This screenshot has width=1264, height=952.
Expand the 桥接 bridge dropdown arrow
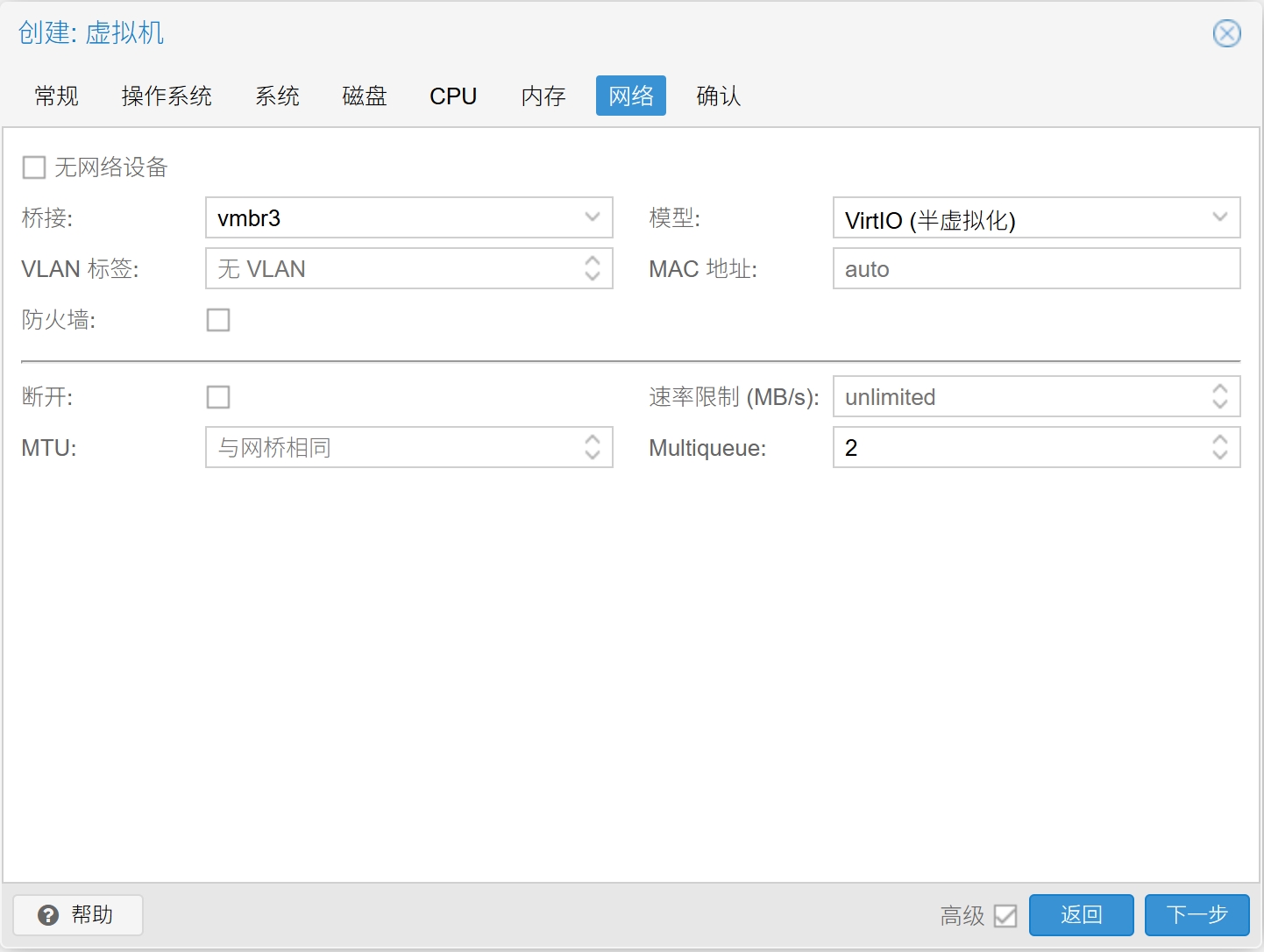point(593,217)
